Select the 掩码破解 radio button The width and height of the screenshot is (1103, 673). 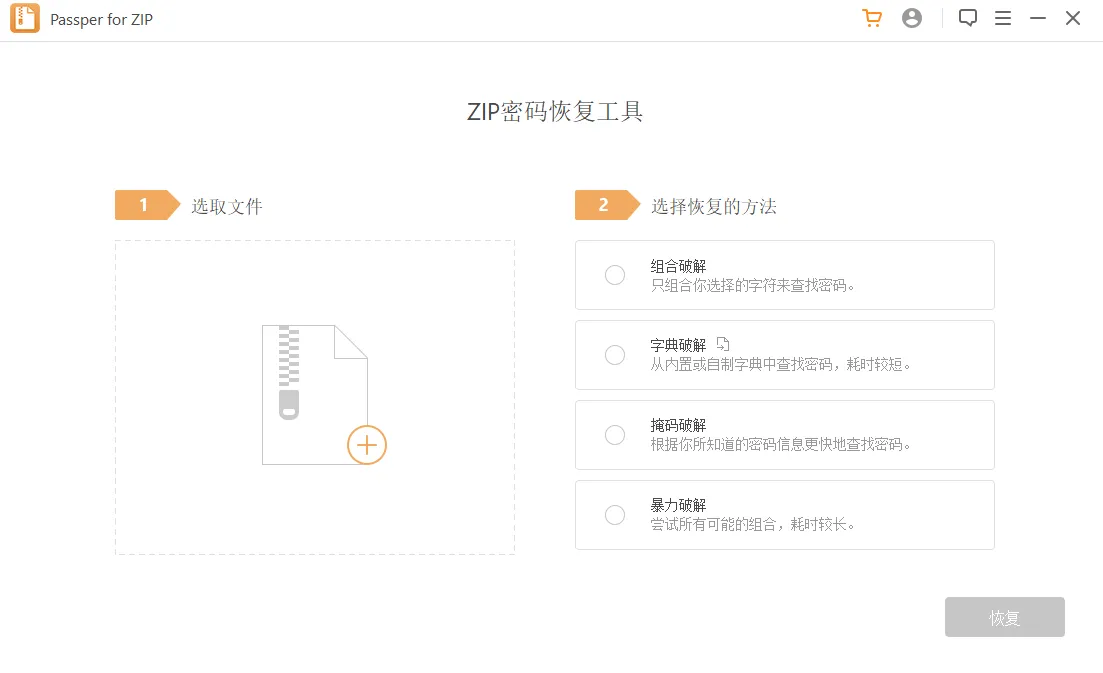(x=615, y=435)
